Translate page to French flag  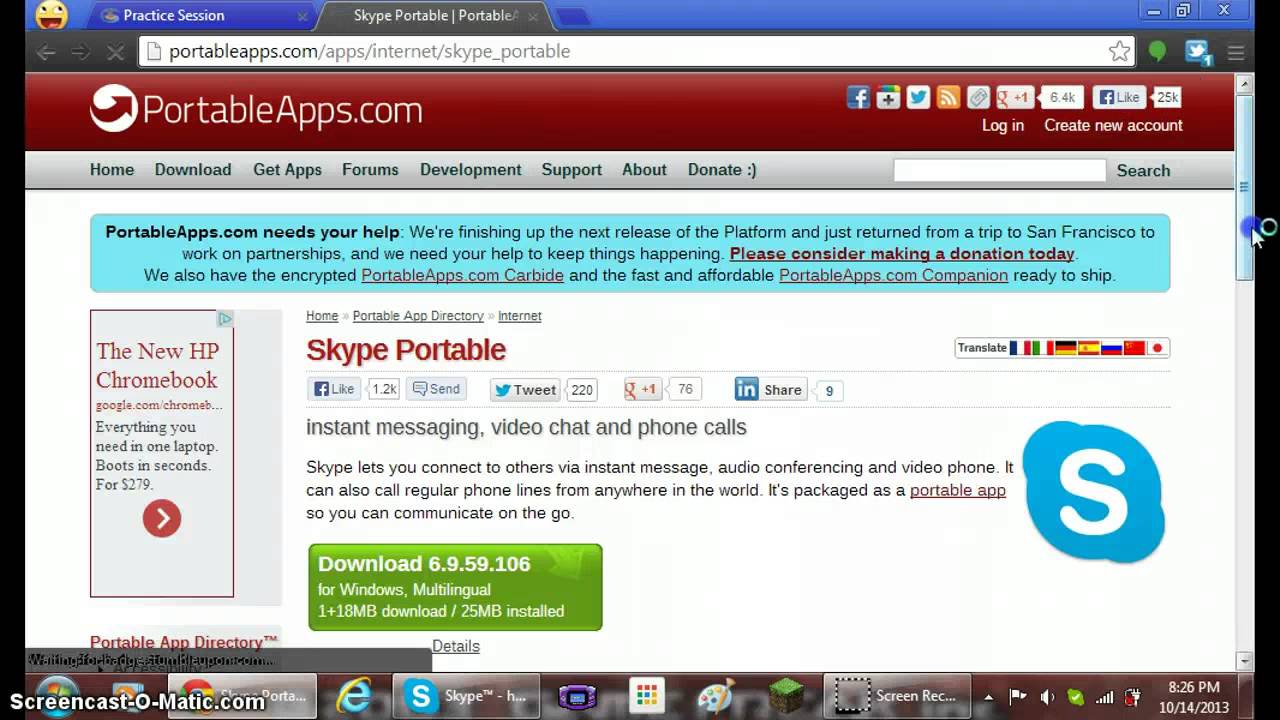tap(1020, 348)
